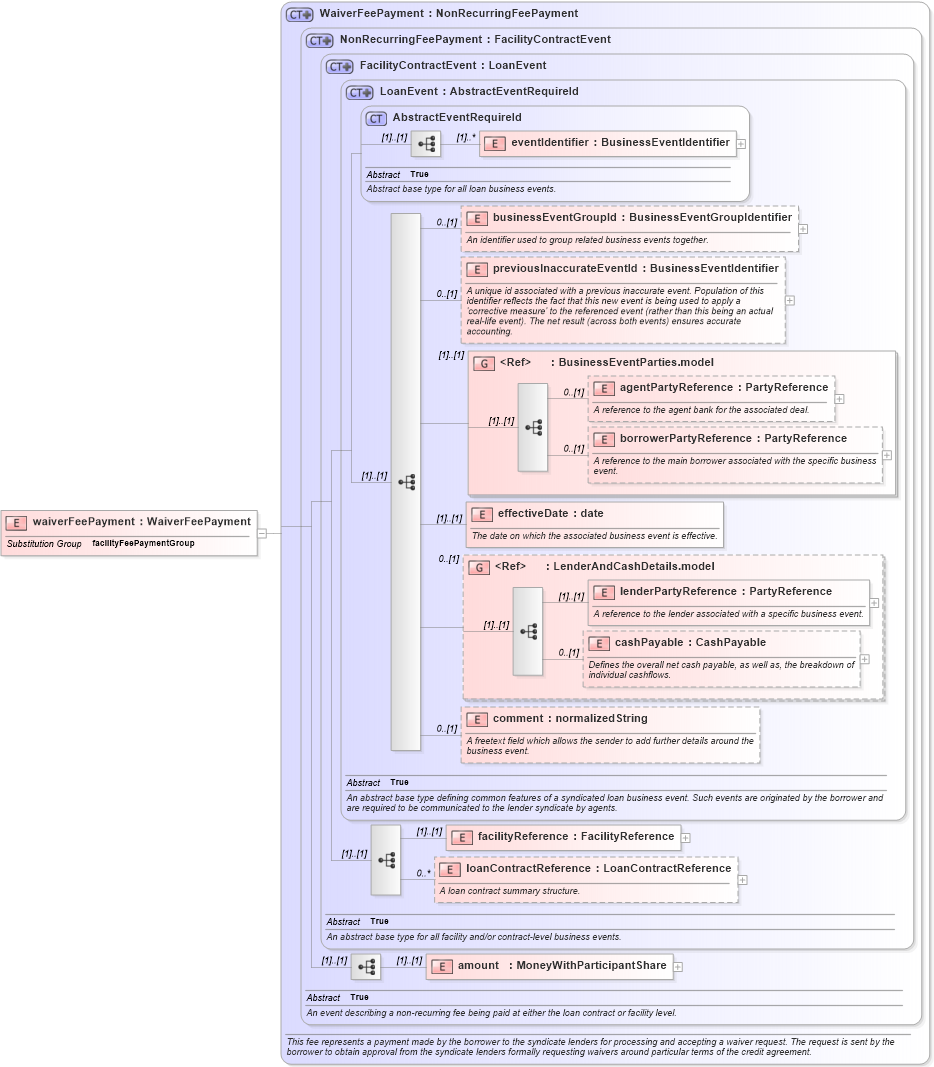Click the E icon for effectiveDate element
934x1067 pixels.
click(481, 513)
